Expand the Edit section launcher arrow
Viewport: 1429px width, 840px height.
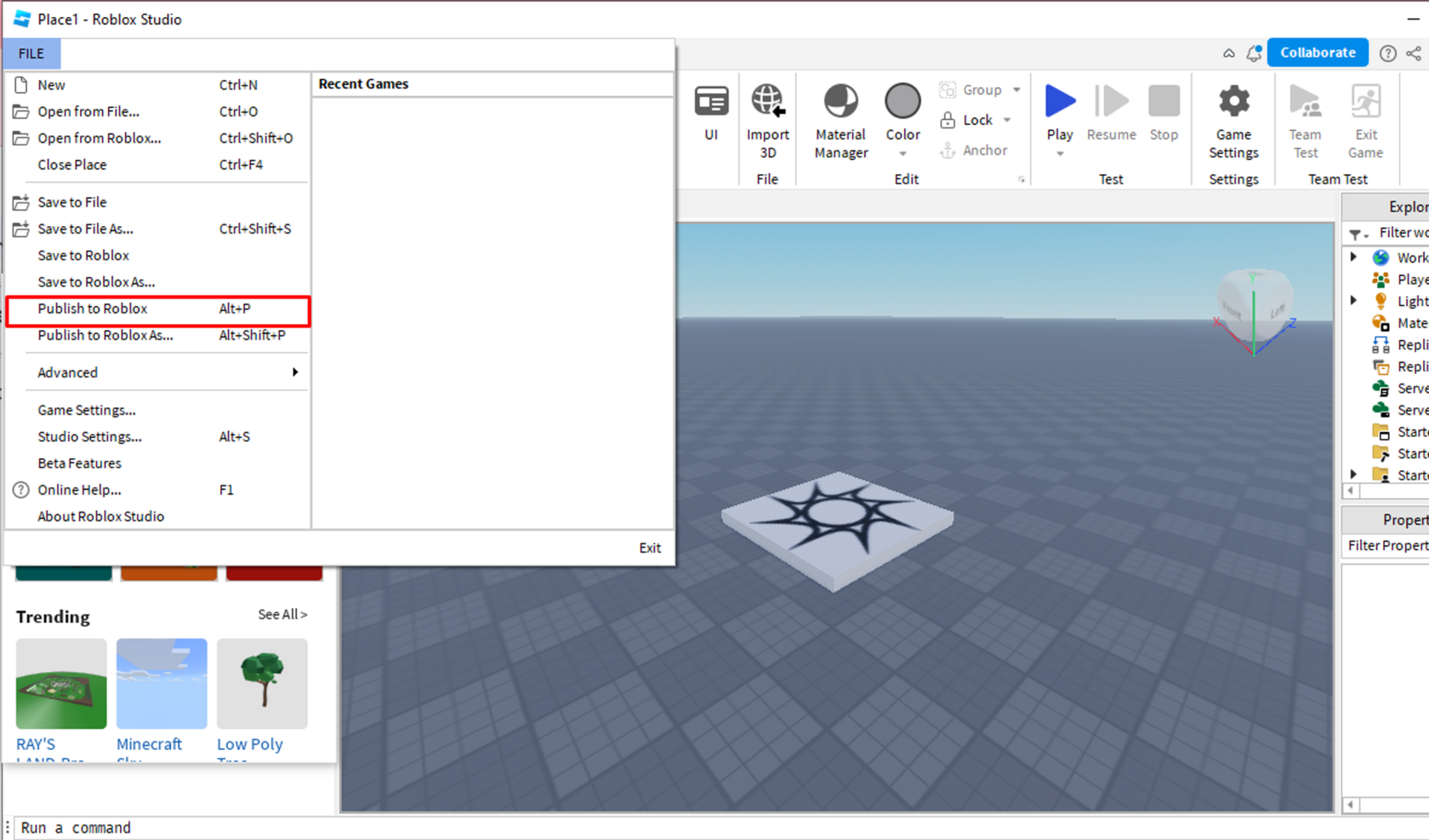(x=1021, y=179)
